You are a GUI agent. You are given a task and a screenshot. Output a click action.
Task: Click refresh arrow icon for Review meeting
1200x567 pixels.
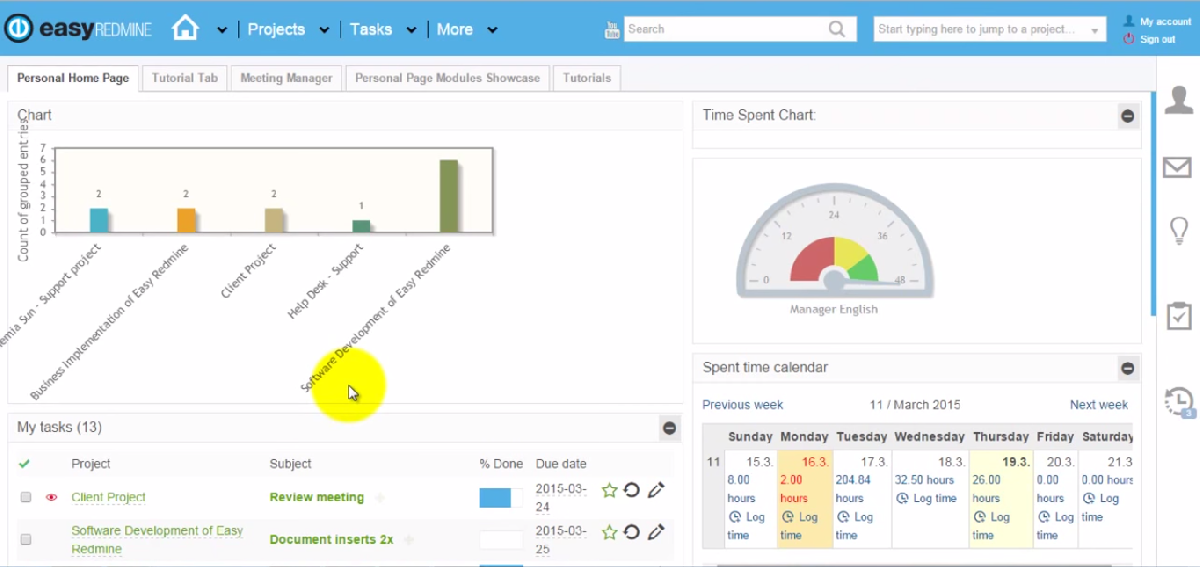tap(632, 490)
